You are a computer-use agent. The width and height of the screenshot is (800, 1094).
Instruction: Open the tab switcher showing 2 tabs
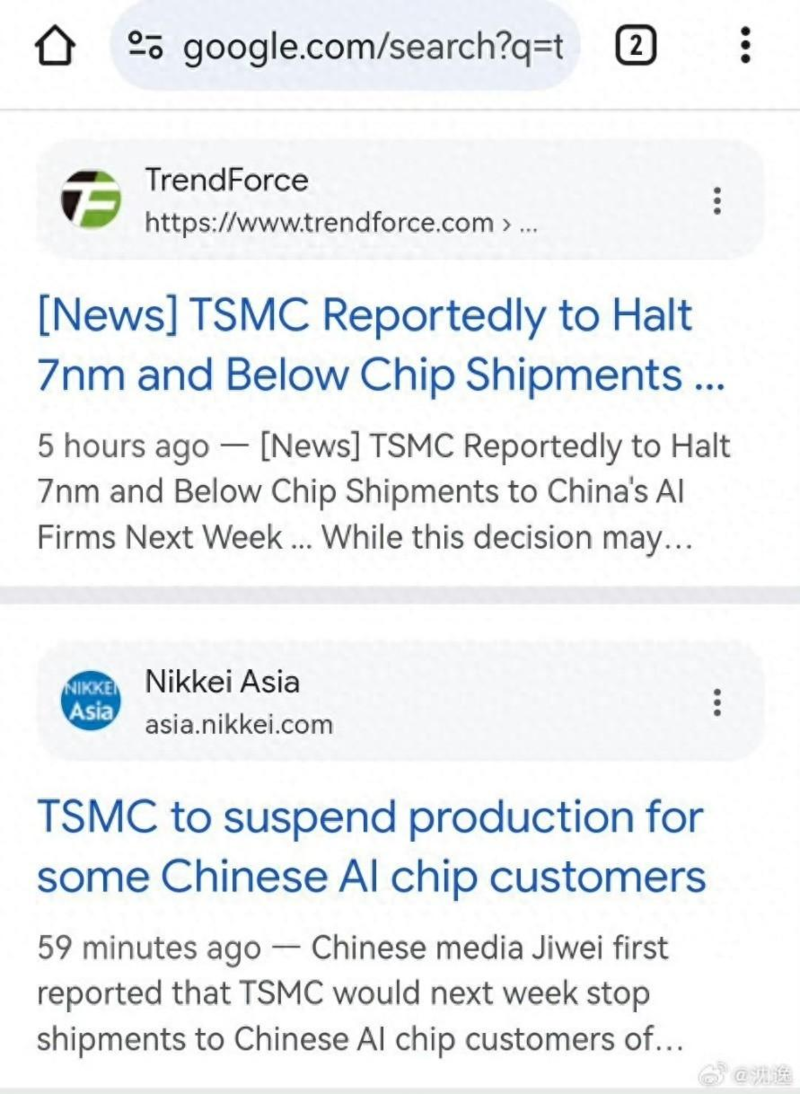coord(636,46)
